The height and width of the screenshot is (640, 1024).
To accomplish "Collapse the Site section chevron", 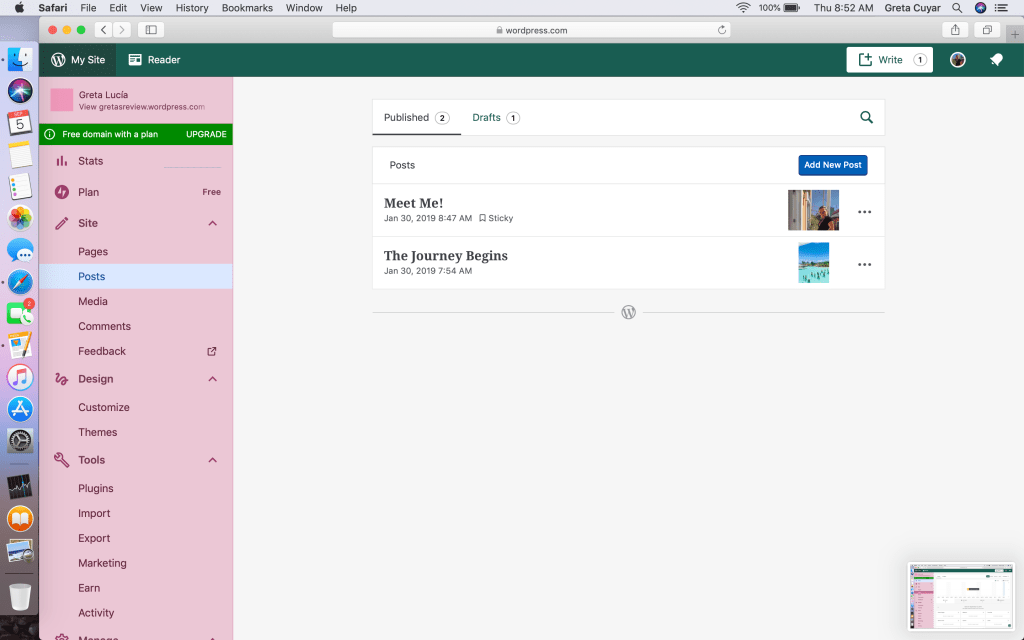I will pos(213,224).
